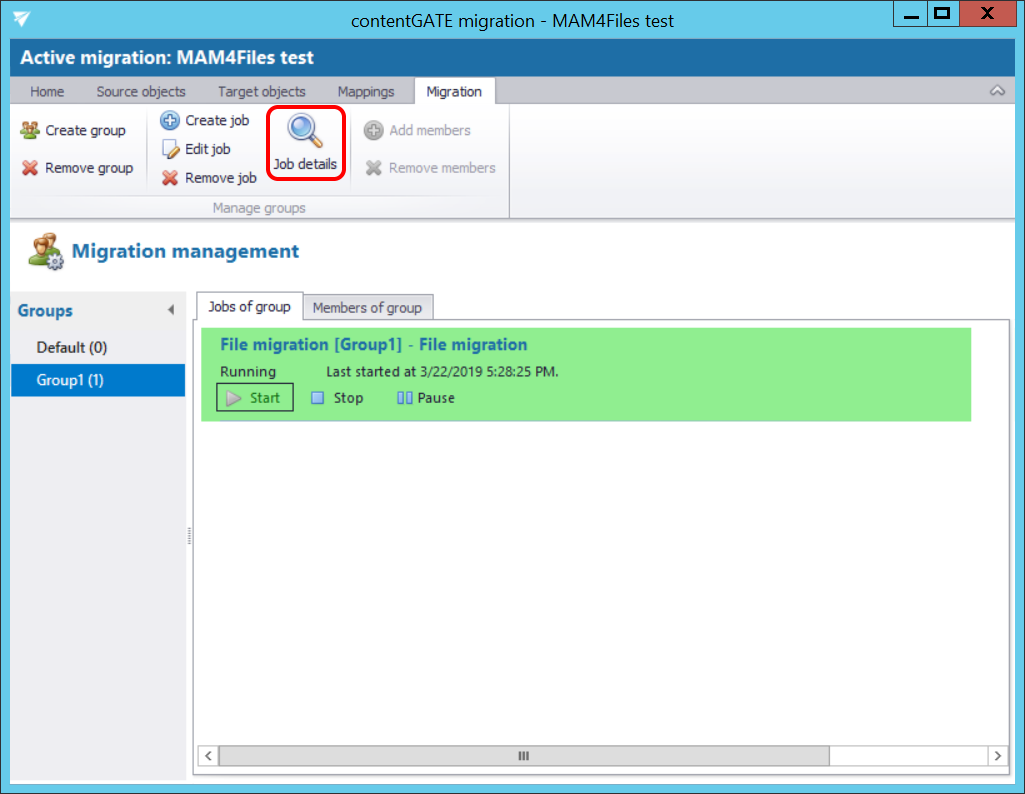Image resolution: width=1025 pixels, height=794 pixels.
Task: Select the Default (0) group
Action: [72, 347]
